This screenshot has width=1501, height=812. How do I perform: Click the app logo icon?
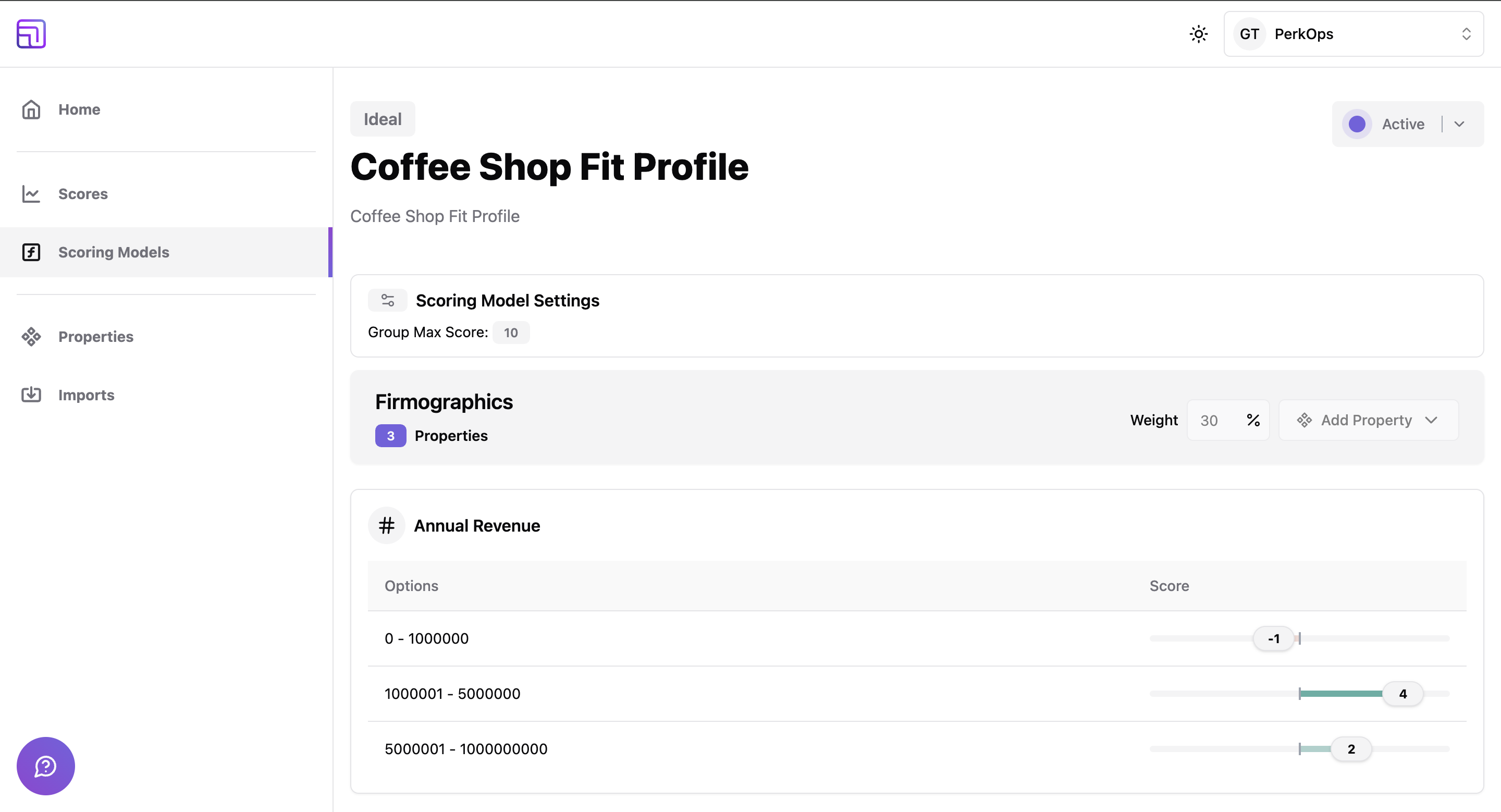click(31, 34)
